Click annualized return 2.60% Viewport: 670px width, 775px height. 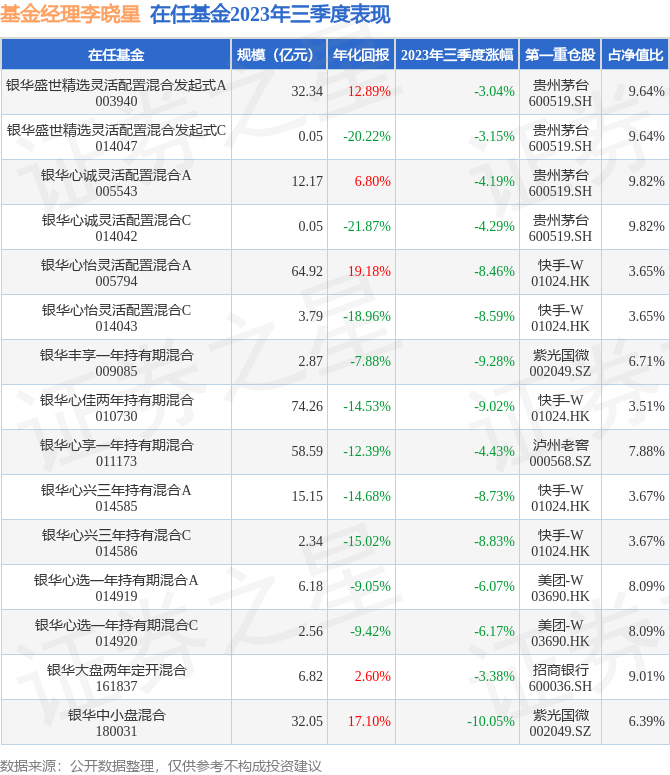coord(373,676)
